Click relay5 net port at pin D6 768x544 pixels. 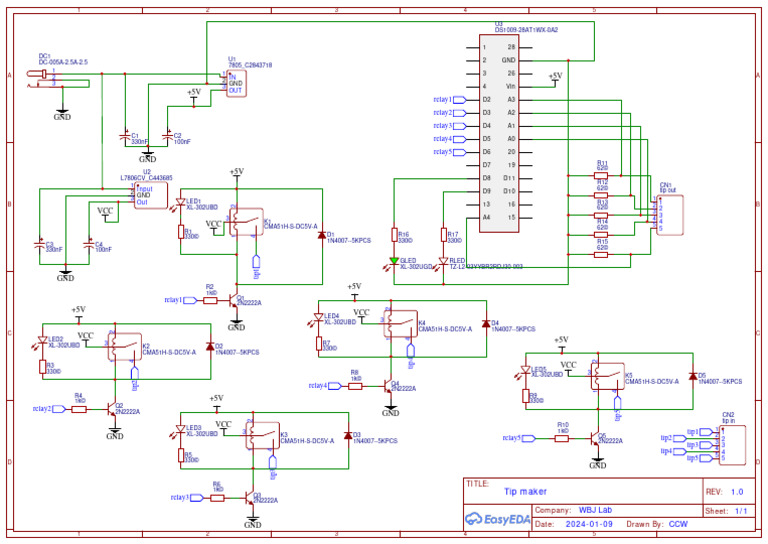pyautogui.click(x=450, y=152)
